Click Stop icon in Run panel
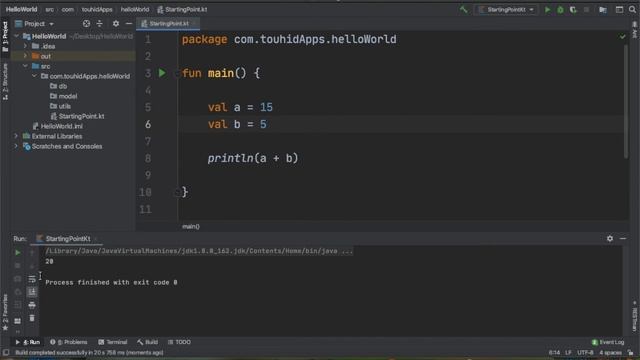Viewport: 640px width, 360px height. point(18,266)
